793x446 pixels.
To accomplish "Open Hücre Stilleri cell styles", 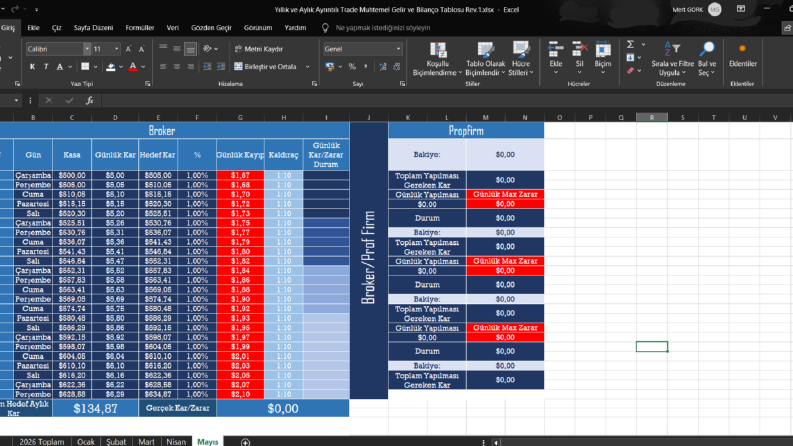I will (x=521, y=59).
